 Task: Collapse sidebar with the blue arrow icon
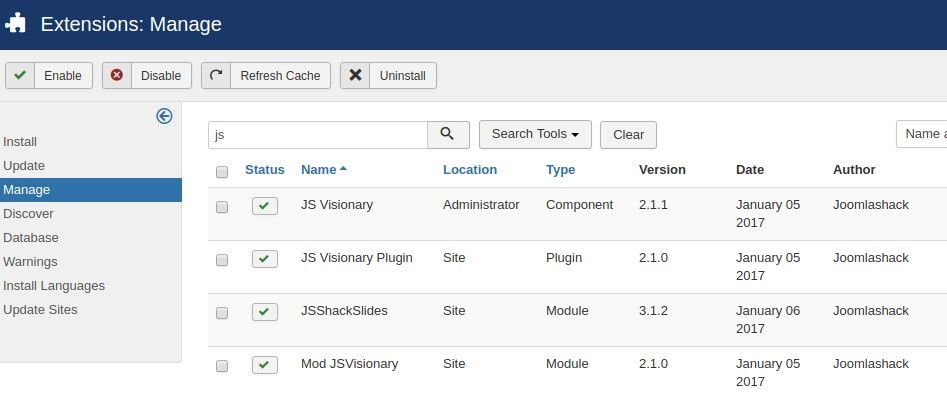[x=164, y=116]
